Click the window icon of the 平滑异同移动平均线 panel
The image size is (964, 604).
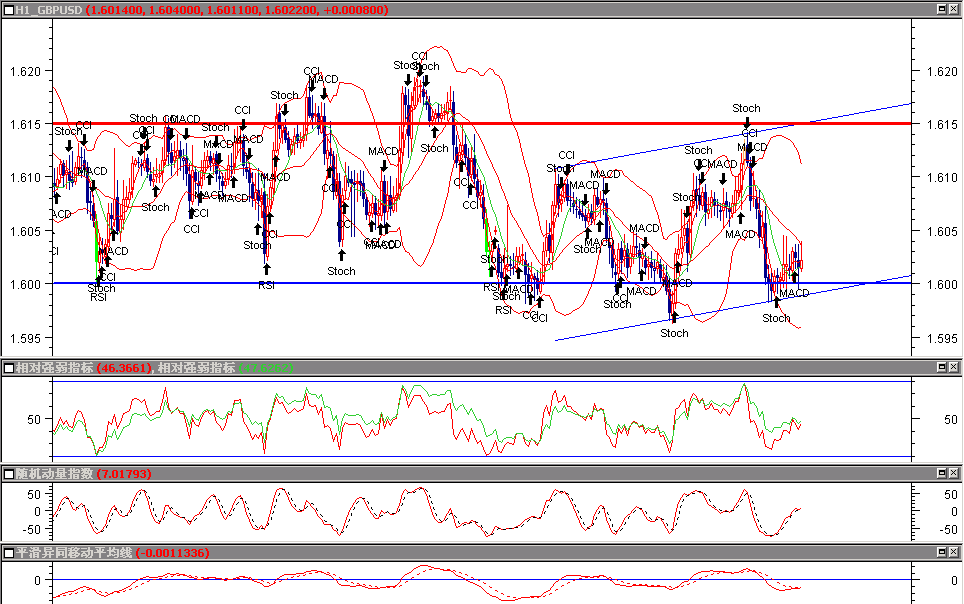coord(9,553)
